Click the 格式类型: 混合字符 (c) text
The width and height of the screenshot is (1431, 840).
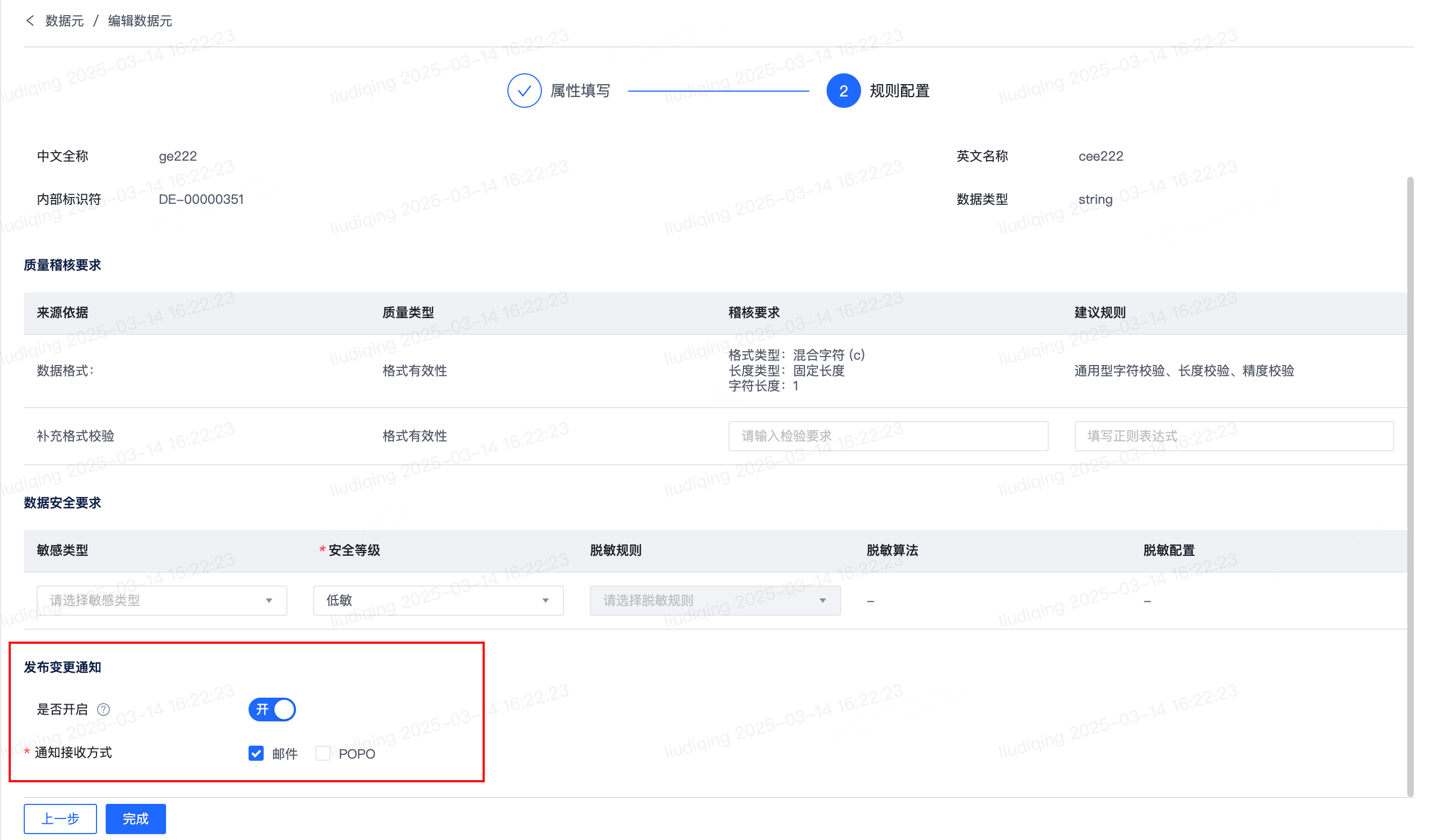pos(797,355)
